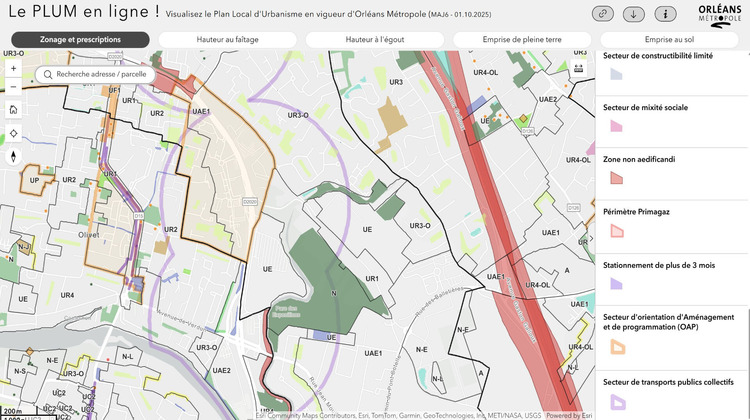The width and height of the screenshot is (750, 420).
Task: Click the Orléans Métropole logo
Action: (x=720, y=14)
